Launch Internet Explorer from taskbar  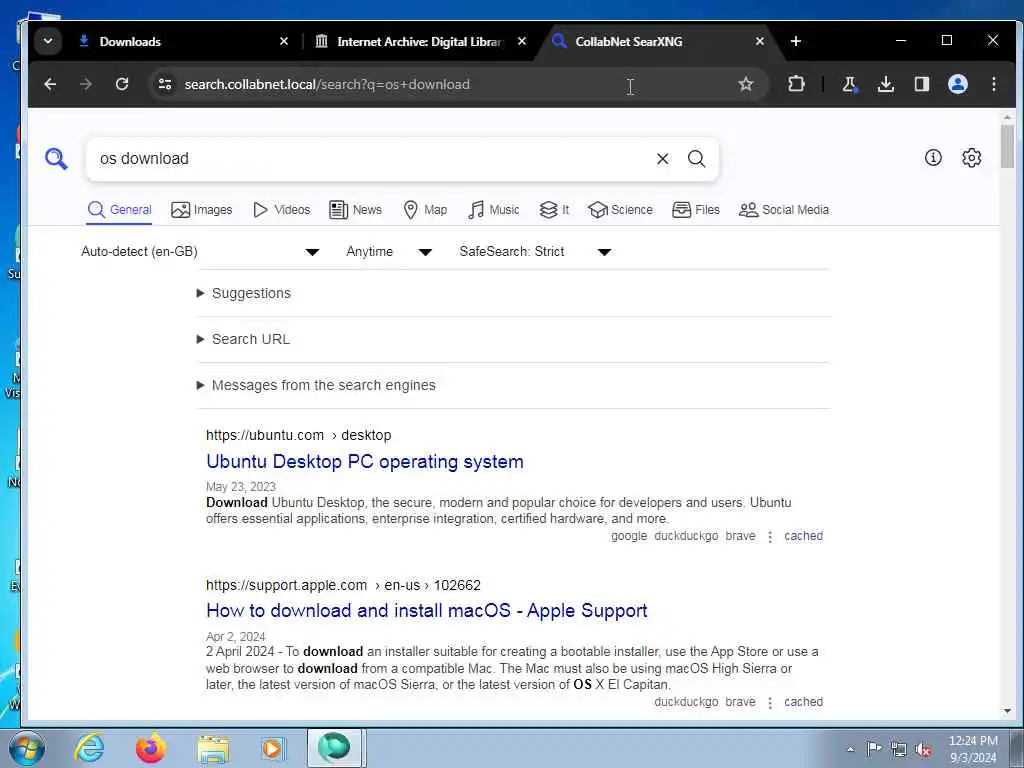point(89,748)
